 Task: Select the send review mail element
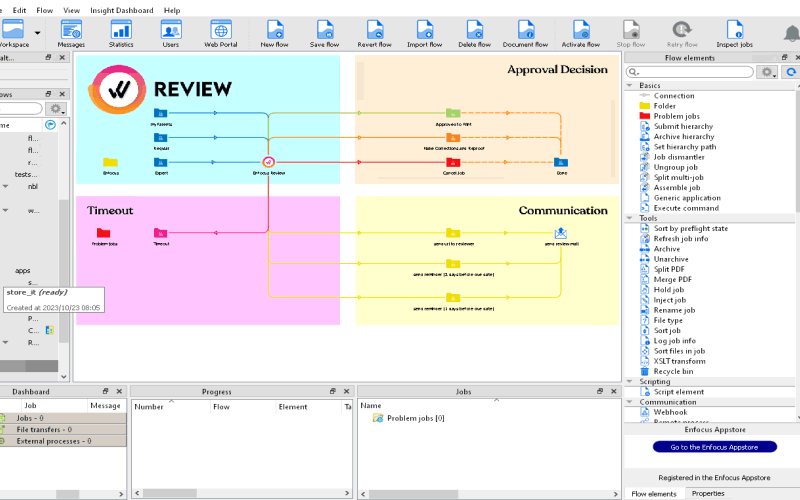tap(561, 233)
